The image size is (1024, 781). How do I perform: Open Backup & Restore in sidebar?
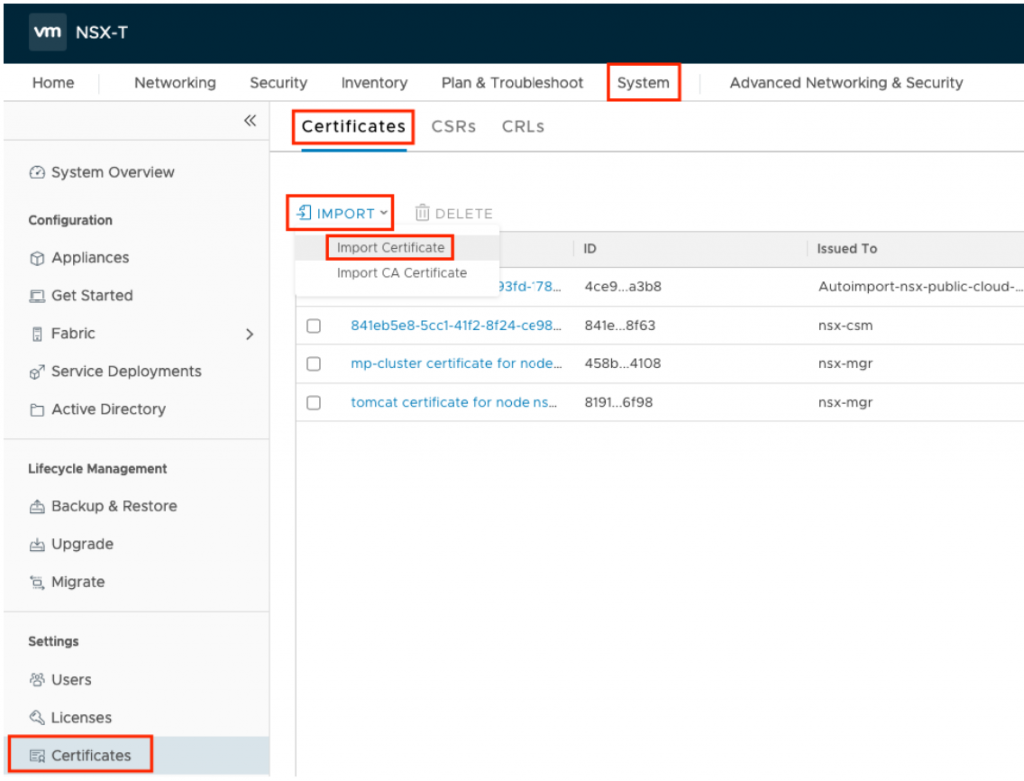pyautogui.click(x=114, y=506)
